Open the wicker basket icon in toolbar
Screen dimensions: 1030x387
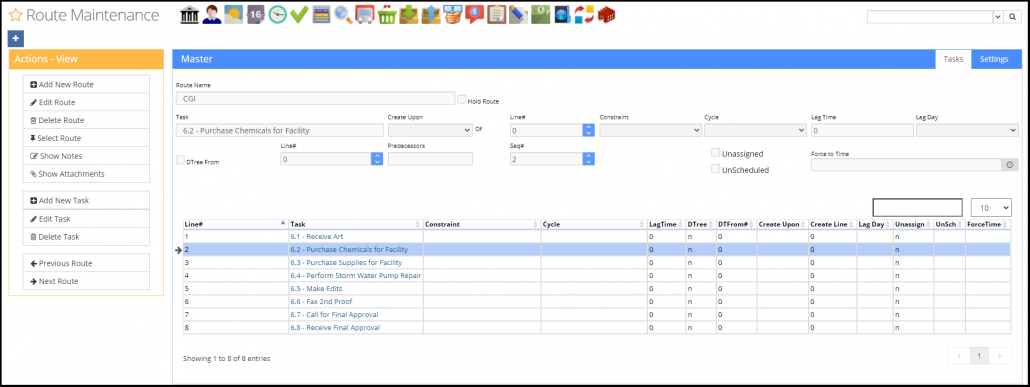click(x=453, y=14)
